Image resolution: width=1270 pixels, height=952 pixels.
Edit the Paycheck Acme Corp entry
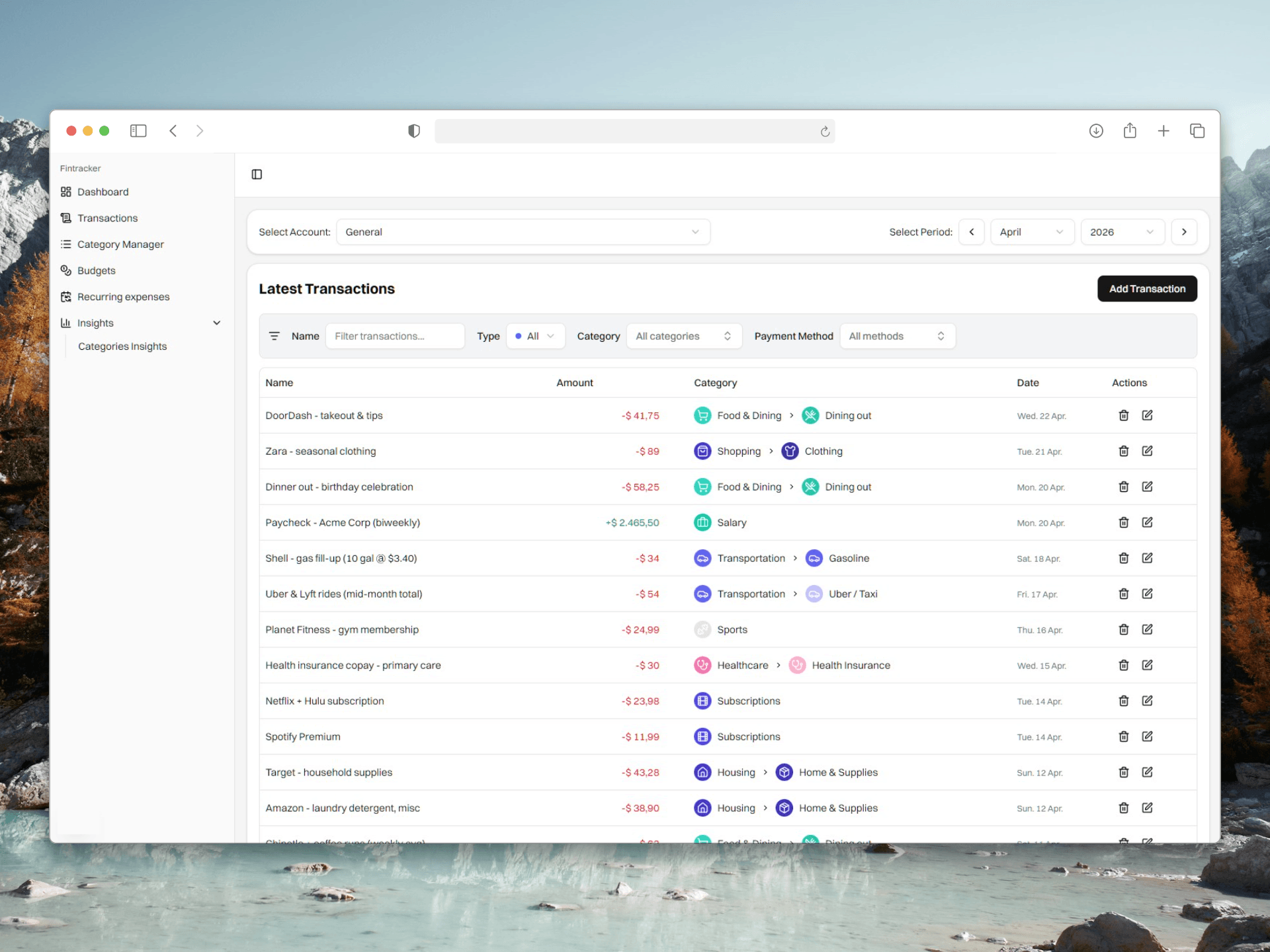tap(1147, 522)
